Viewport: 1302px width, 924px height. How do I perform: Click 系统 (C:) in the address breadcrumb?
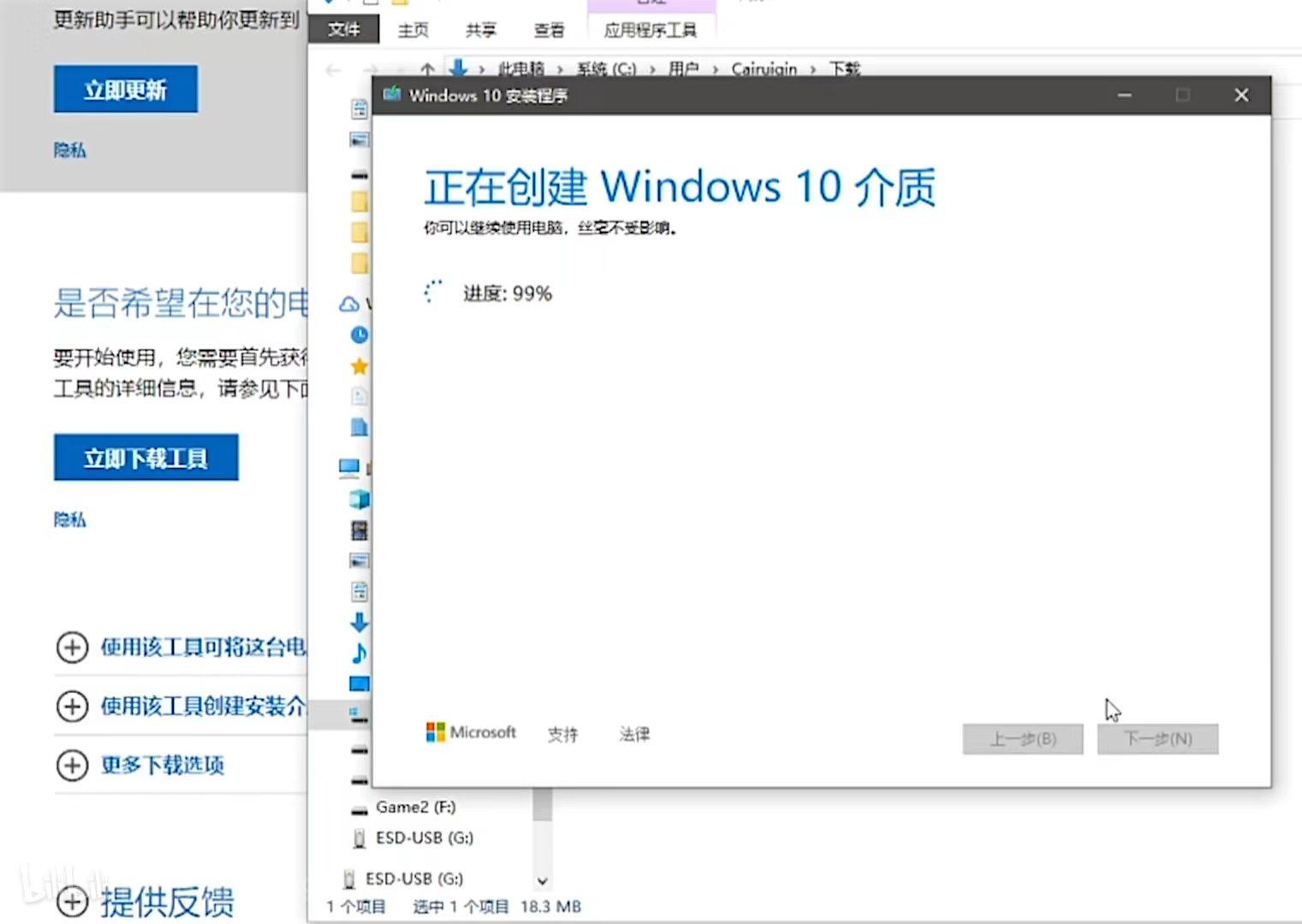(x=606, y=68)
